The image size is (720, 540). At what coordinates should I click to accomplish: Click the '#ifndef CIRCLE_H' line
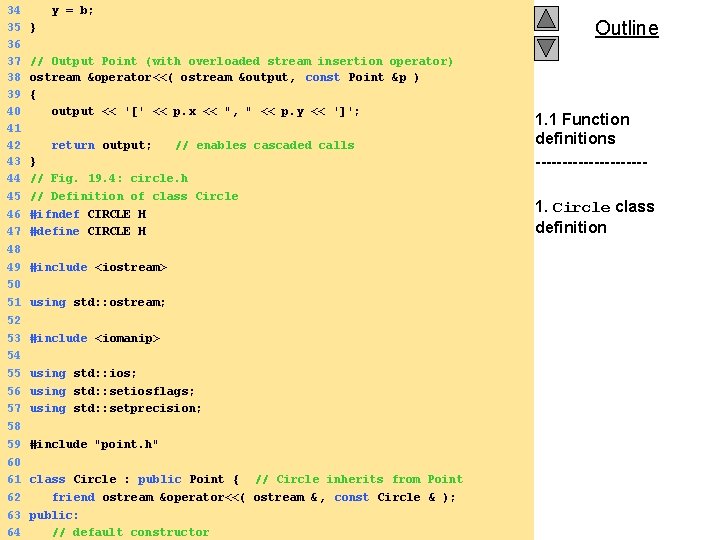(x=88, y=214)
